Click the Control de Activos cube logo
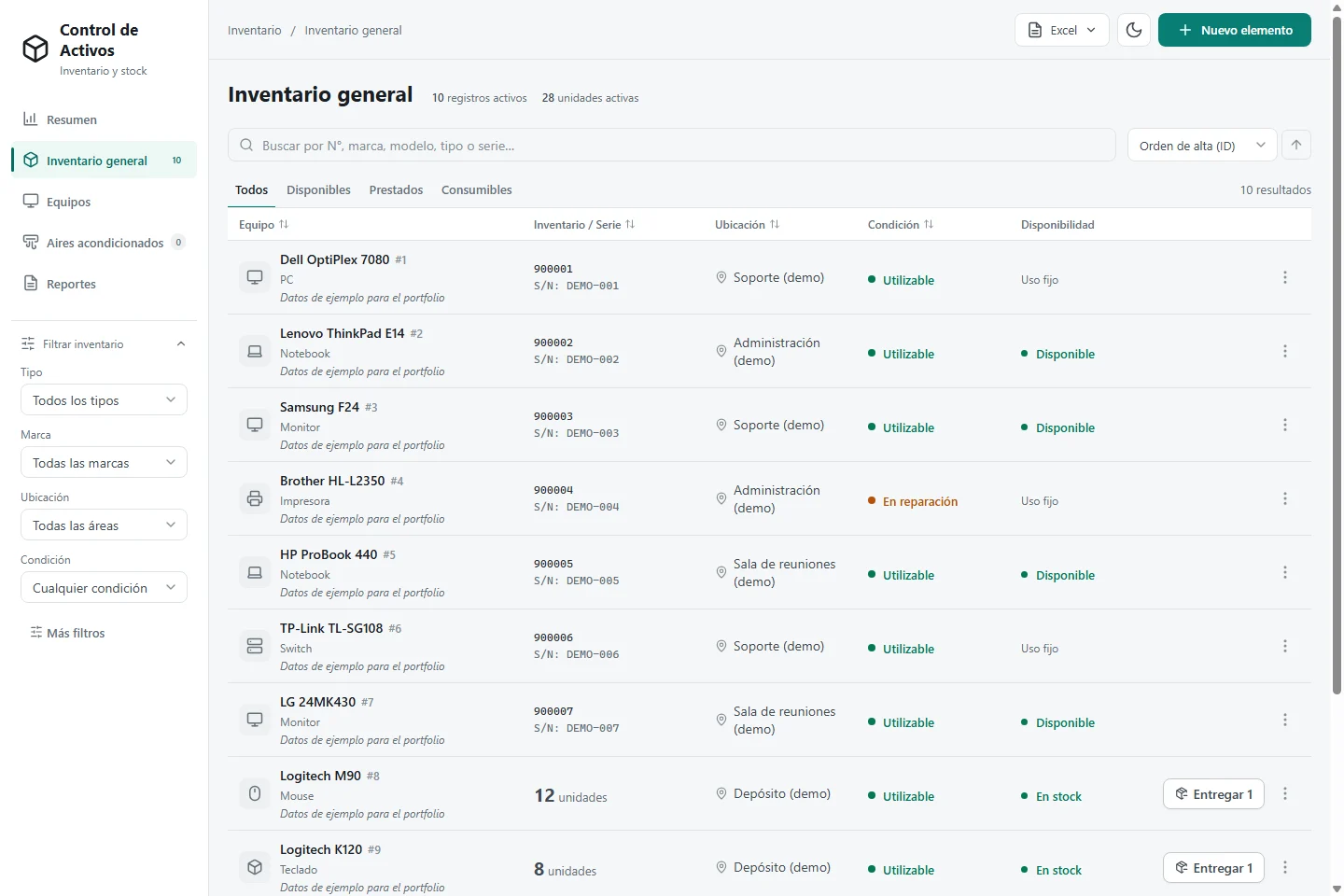This screenshot has width=1344, height=896. pos(35,49)
